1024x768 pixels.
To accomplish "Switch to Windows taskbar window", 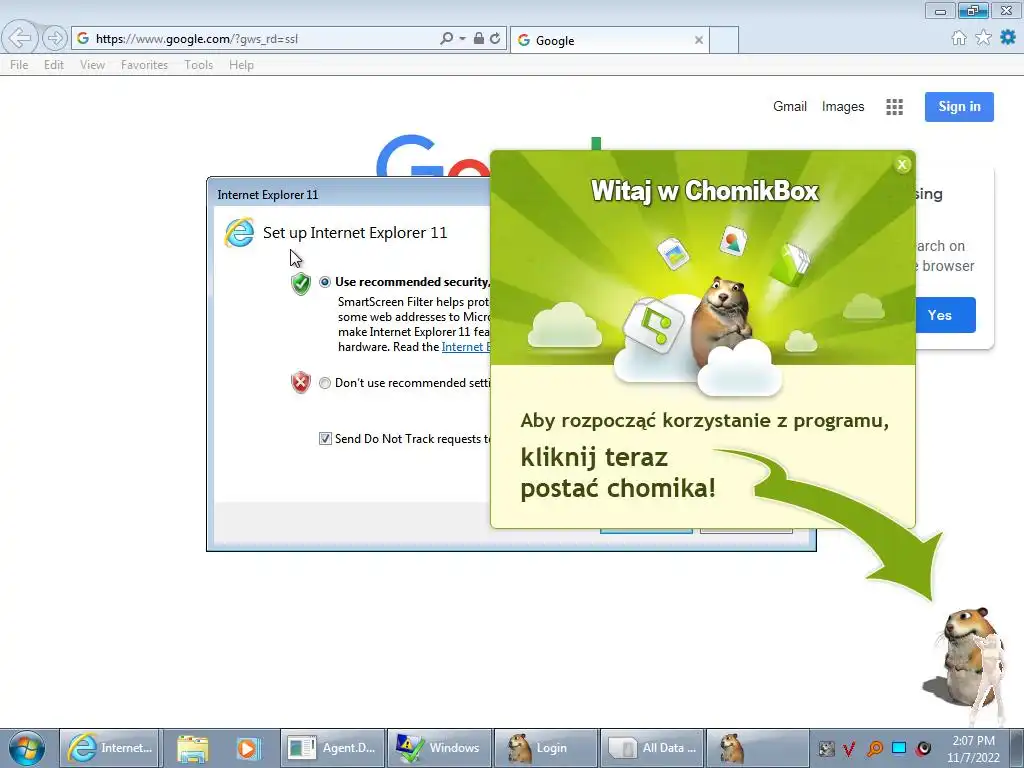I will pyautogui.click(x=440, y=748).
